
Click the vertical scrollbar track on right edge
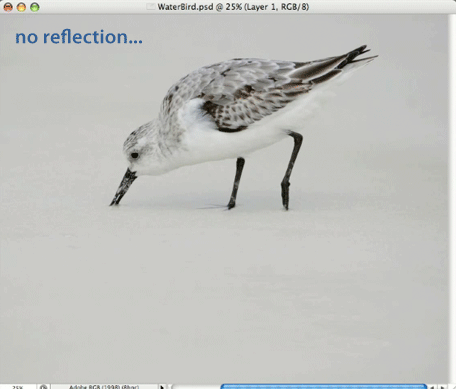tap(452, 199)
